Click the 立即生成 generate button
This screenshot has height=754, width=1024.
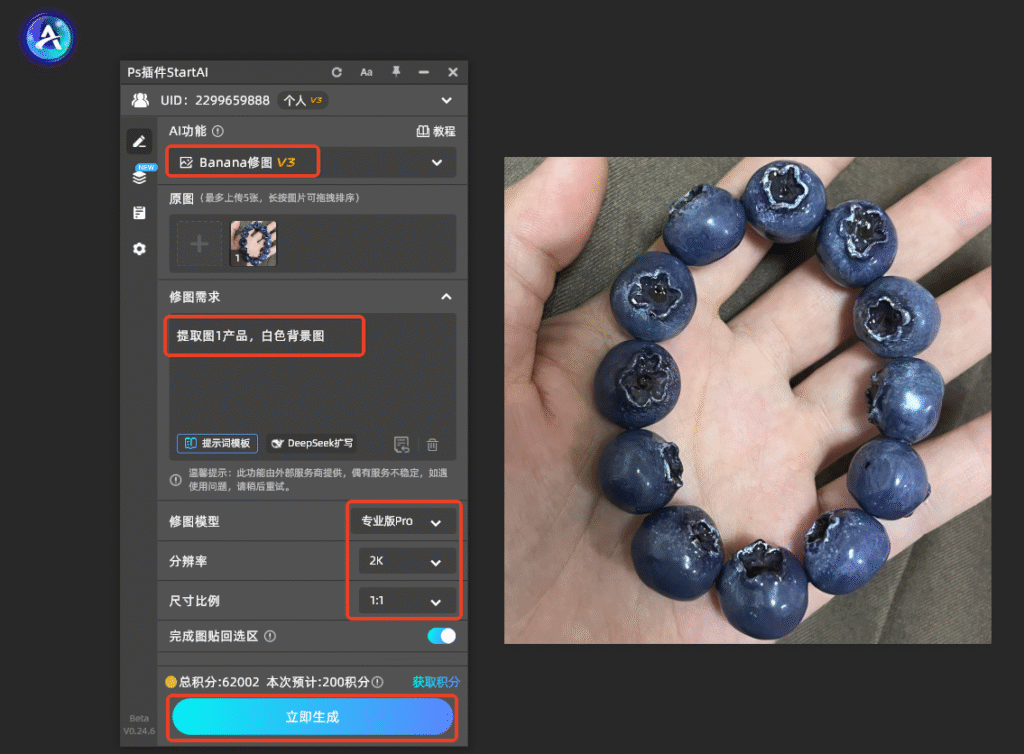click(x=312, y=717)
